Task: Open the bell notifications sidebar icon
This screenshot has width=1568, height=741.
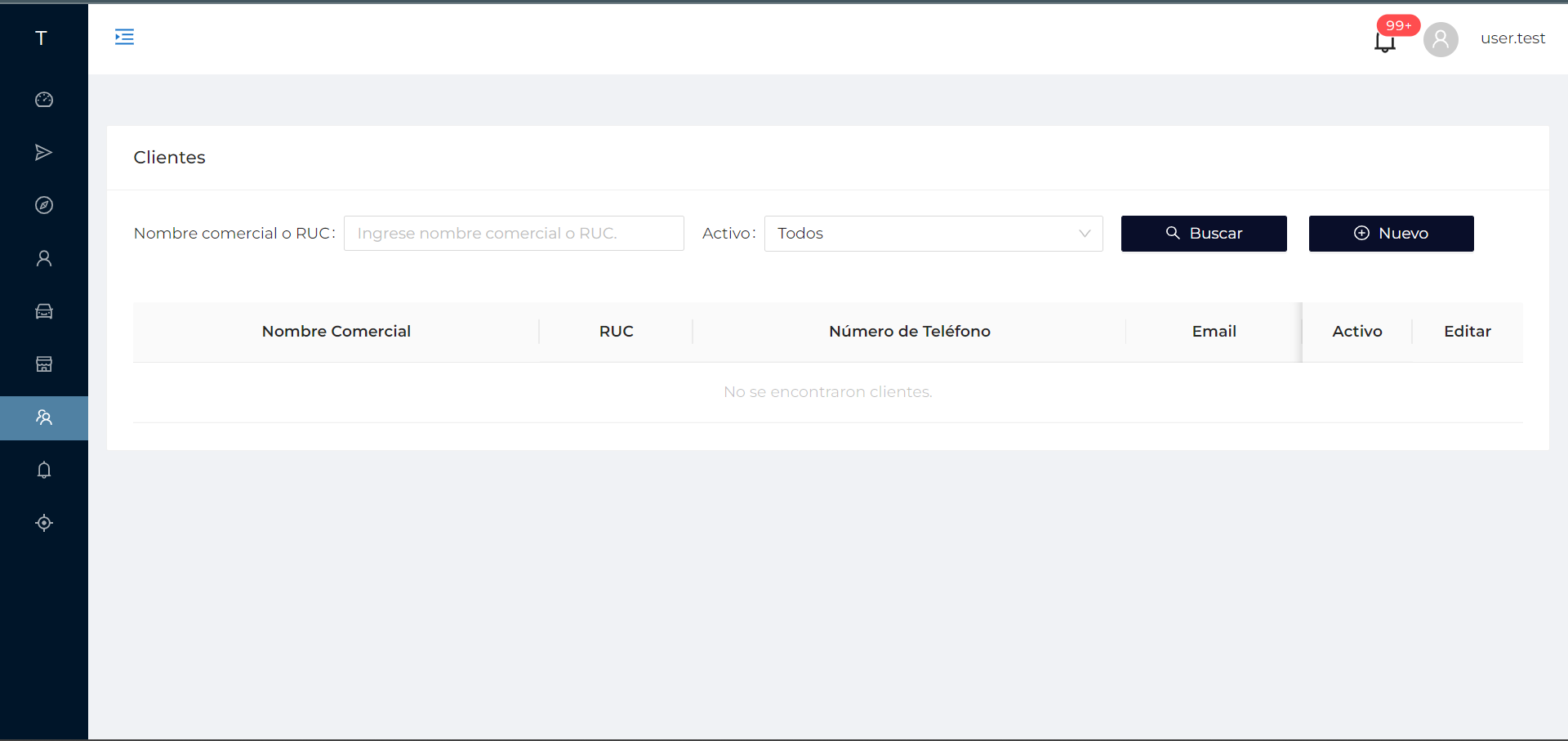Action: pyautogui.click(x=44, y=470)
